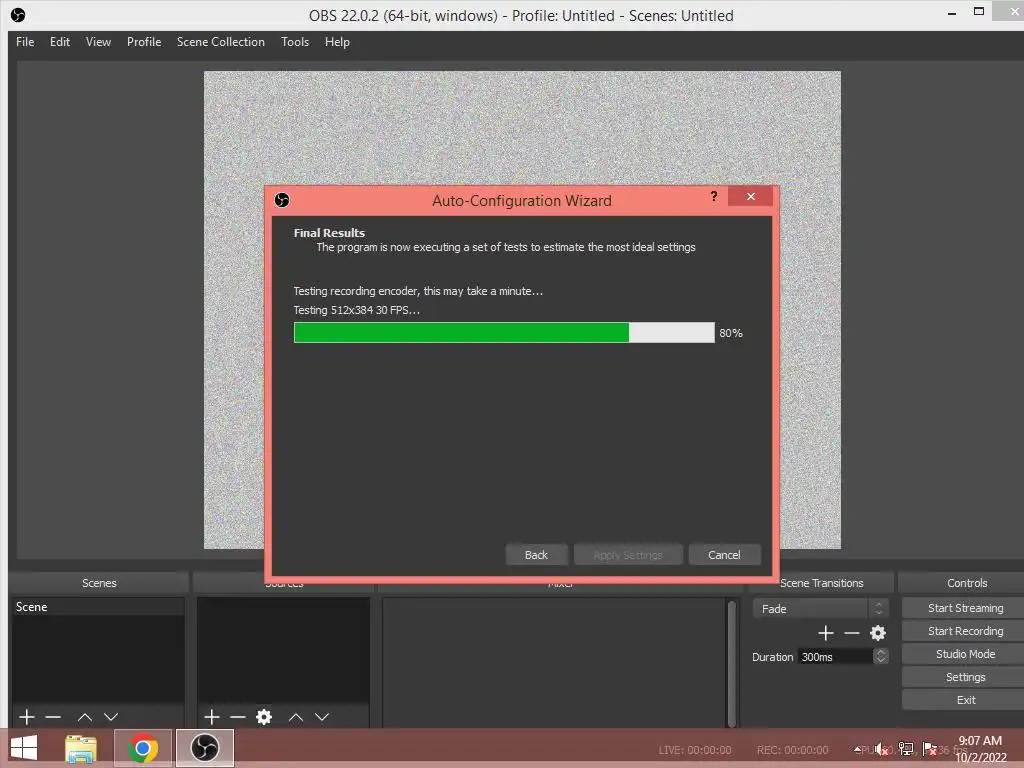Click "Testing 512x384 30 FPS..." text
This screenshot has height=768, width=1024.
click(x=357, y=310)
